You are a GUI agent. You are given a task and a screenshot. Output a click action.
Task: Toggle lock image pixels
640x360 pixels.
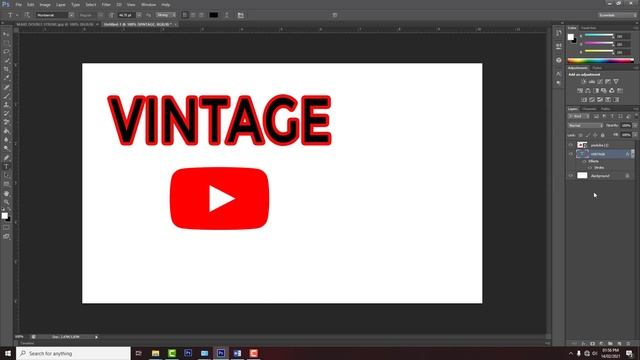[588, 135]
